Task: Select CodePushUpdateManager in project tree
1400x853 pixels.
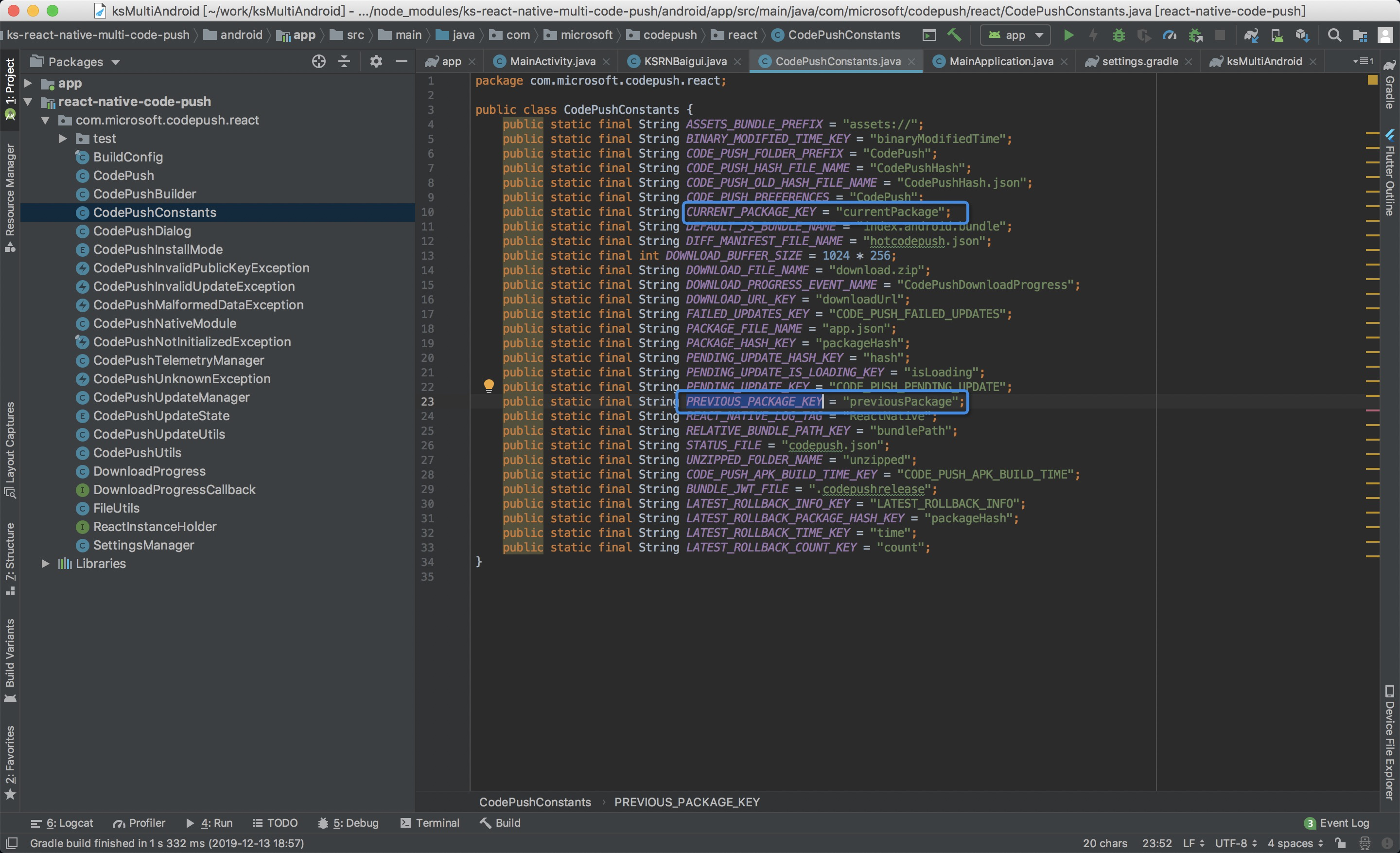Action: click(x=171, y=397)
